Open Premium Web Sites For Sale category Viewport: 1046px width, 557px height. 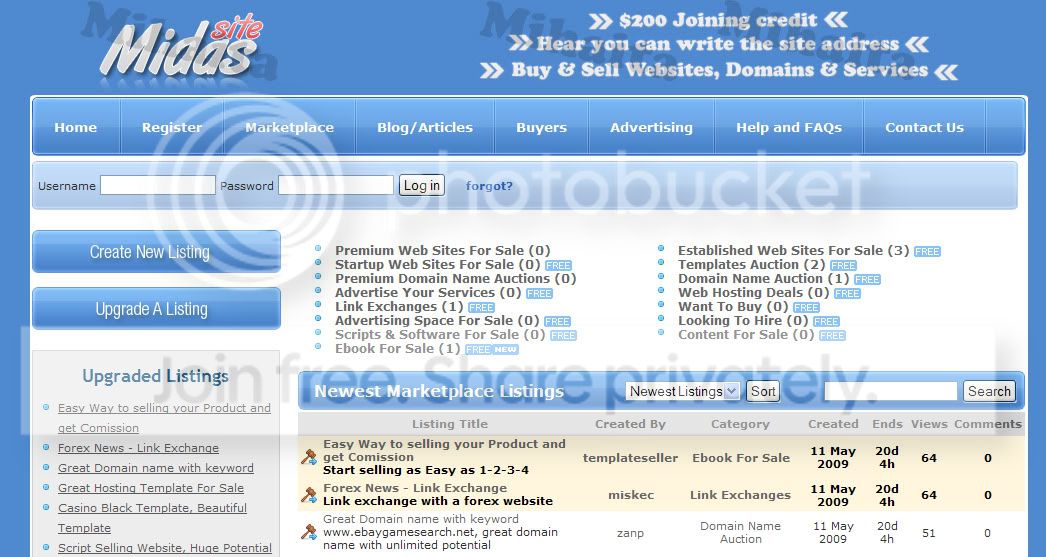click(x=442, y=251)
